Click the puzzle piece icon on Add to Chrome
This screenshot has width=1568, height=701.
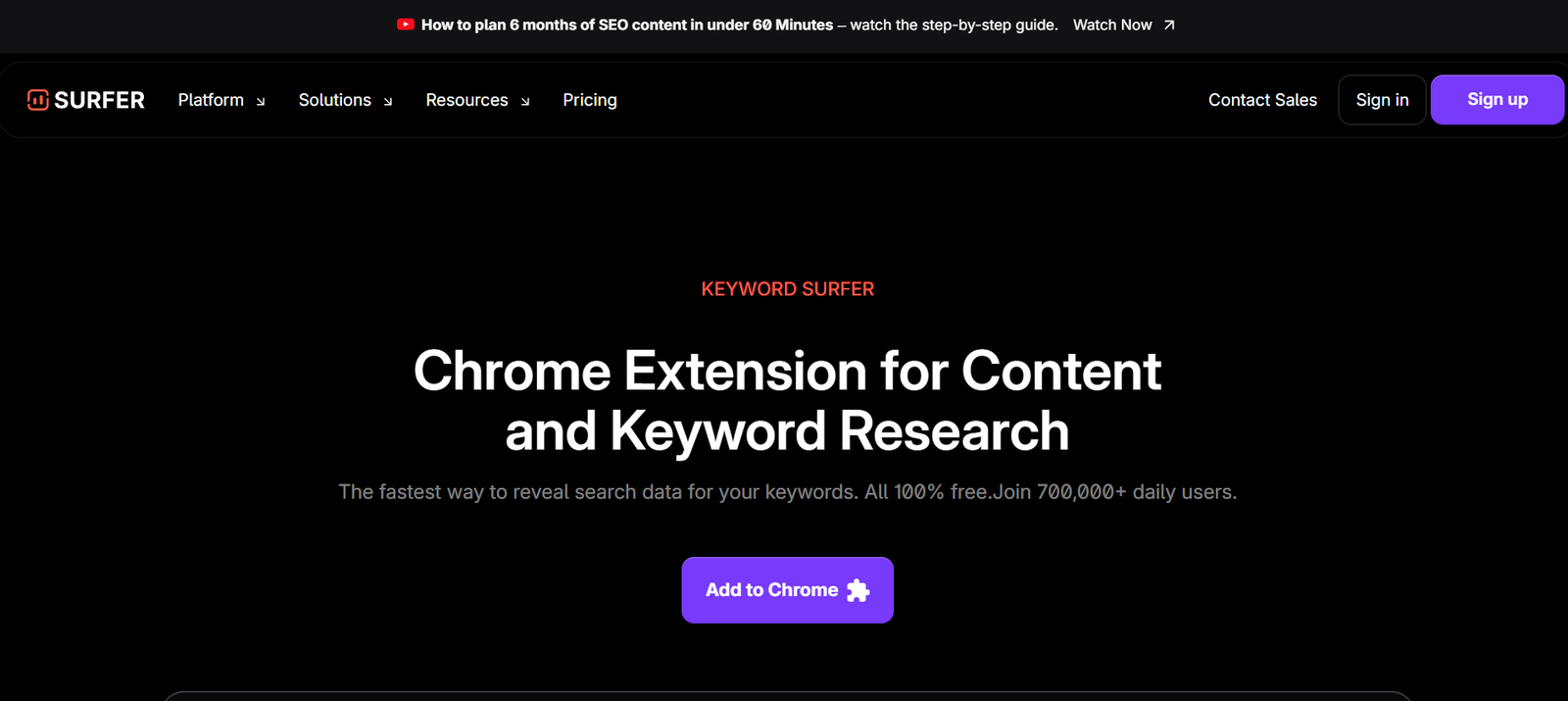[x=857, y=590]
